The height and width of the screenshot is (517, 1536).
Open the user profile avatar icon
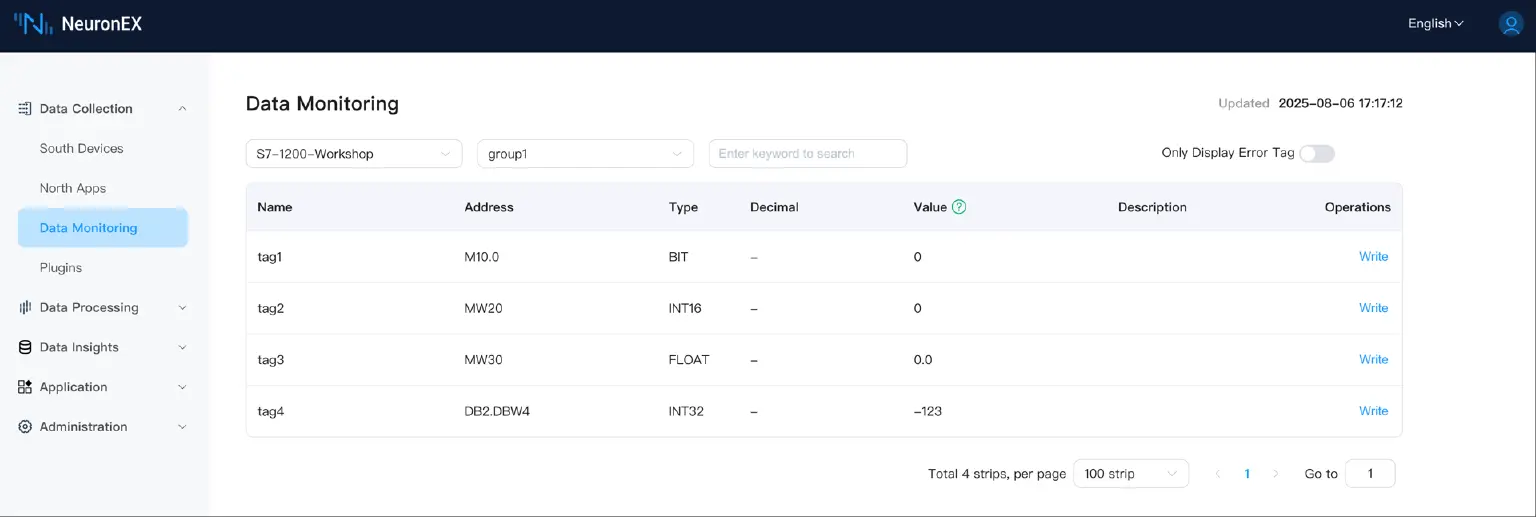[1510, 24]
